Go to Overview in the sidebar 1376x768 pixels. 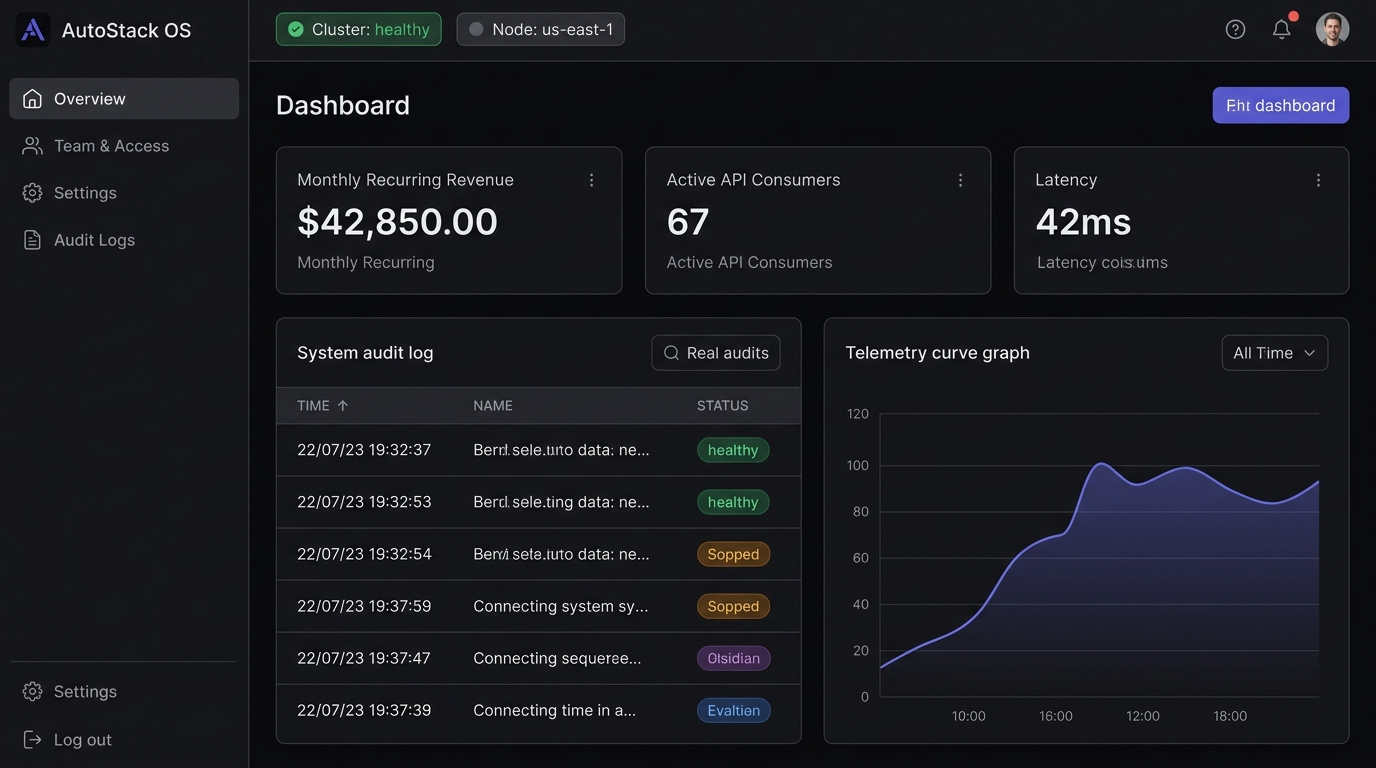(124, 98)
